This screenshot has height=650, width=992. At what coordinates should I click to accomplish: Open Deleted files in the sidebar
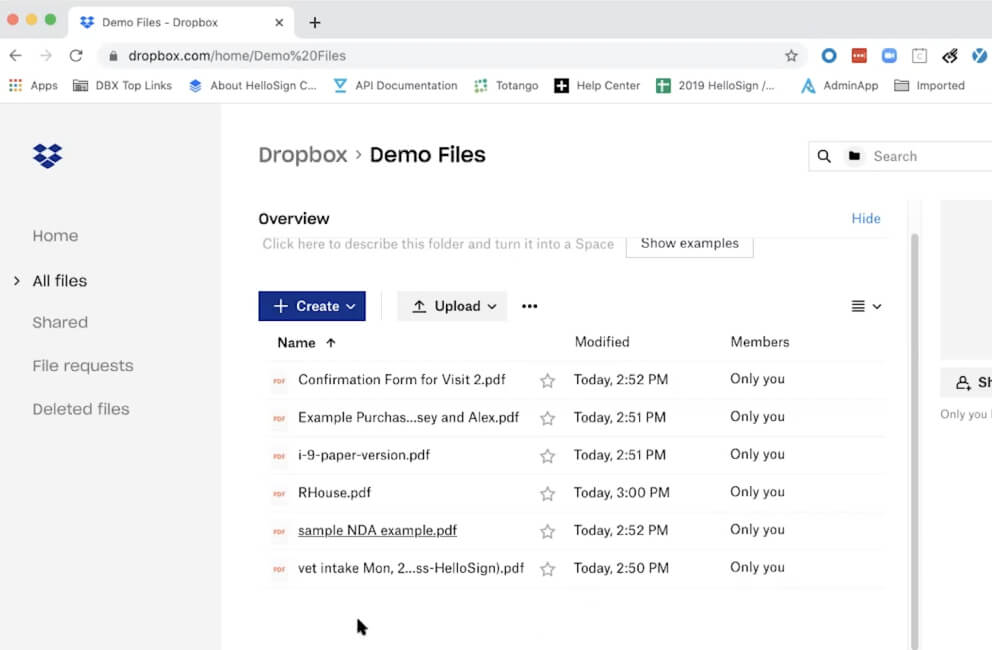(x=81, y=409)
